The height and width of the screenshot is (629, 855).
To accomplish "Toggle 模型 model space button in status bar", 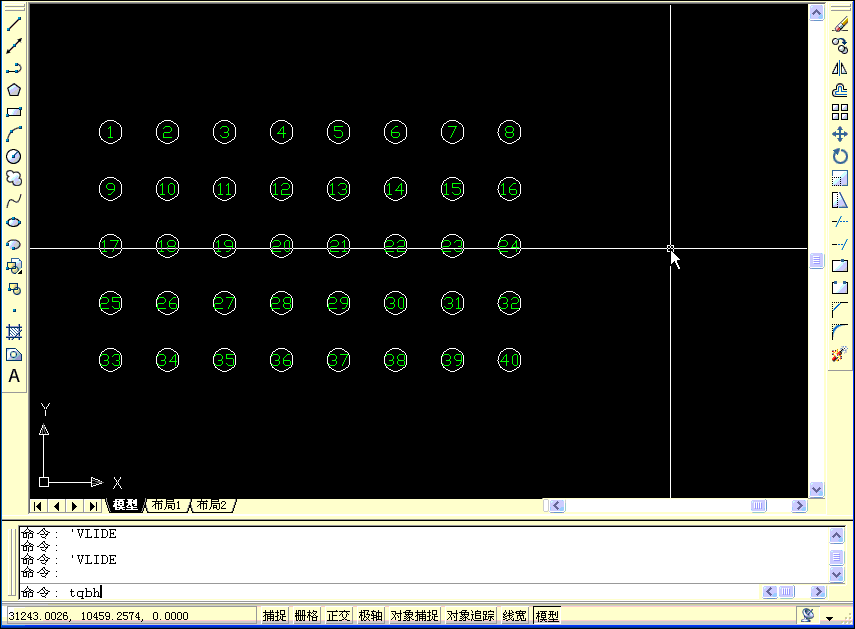I will pyautogui.click(x=547, y=616).
